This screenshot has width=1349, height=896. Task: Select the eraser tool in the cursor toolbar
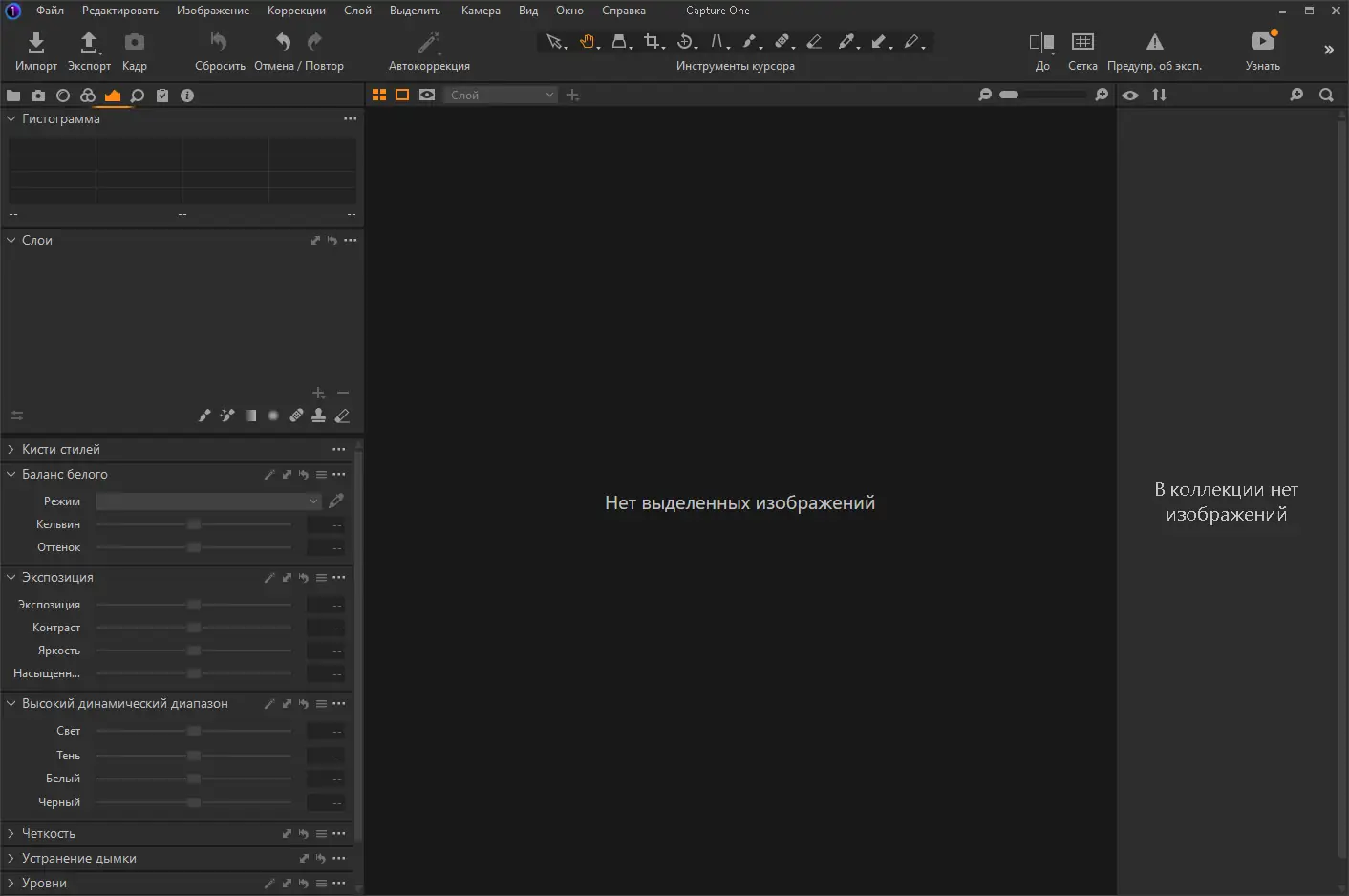coord(814,42)
